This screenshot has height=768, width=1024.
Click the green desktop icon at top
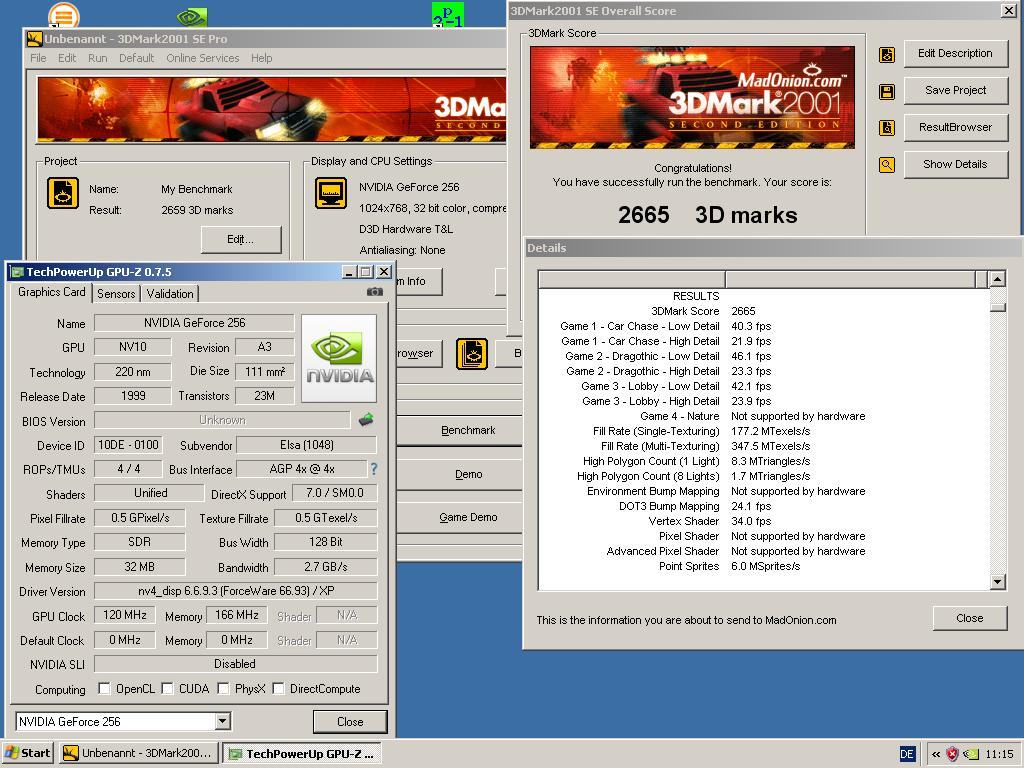[448, 14]
